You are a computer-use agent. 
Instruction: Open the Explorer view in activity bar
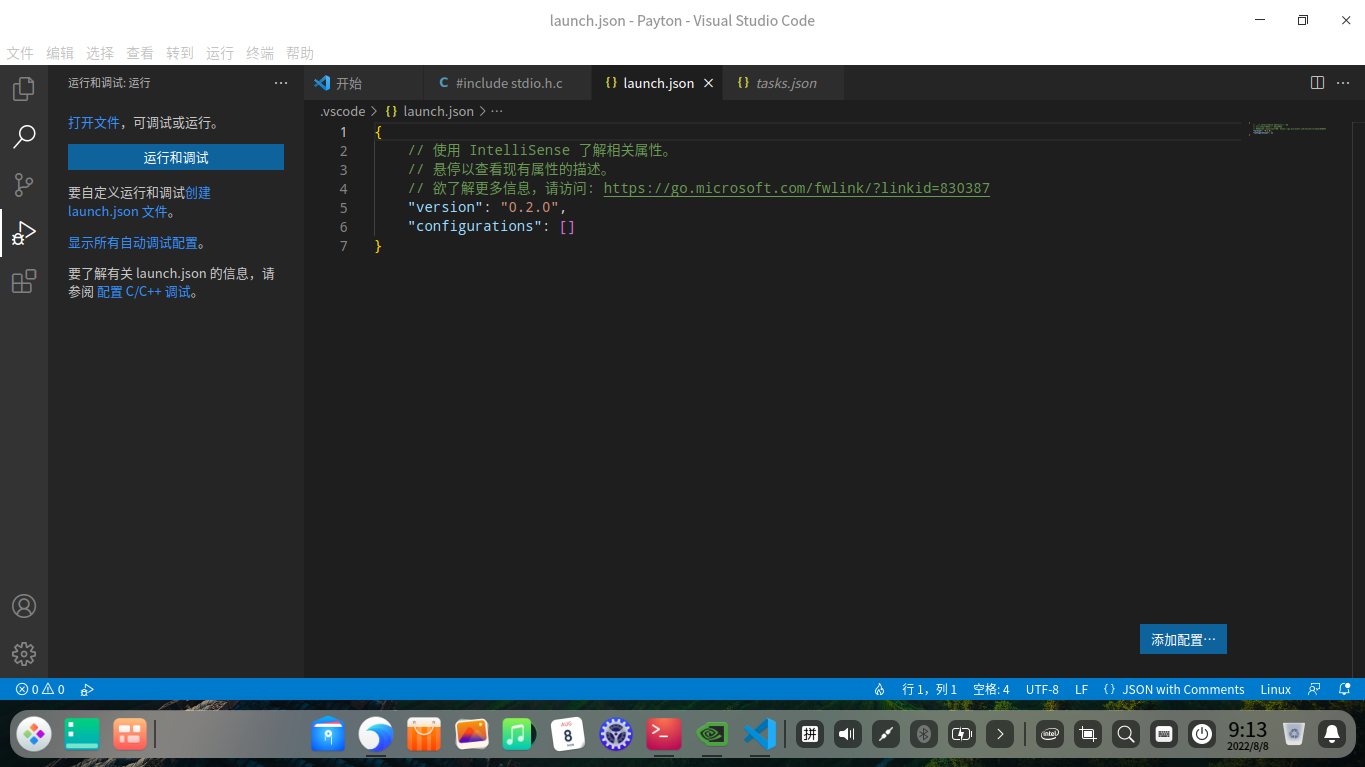[x=24, y=89]
